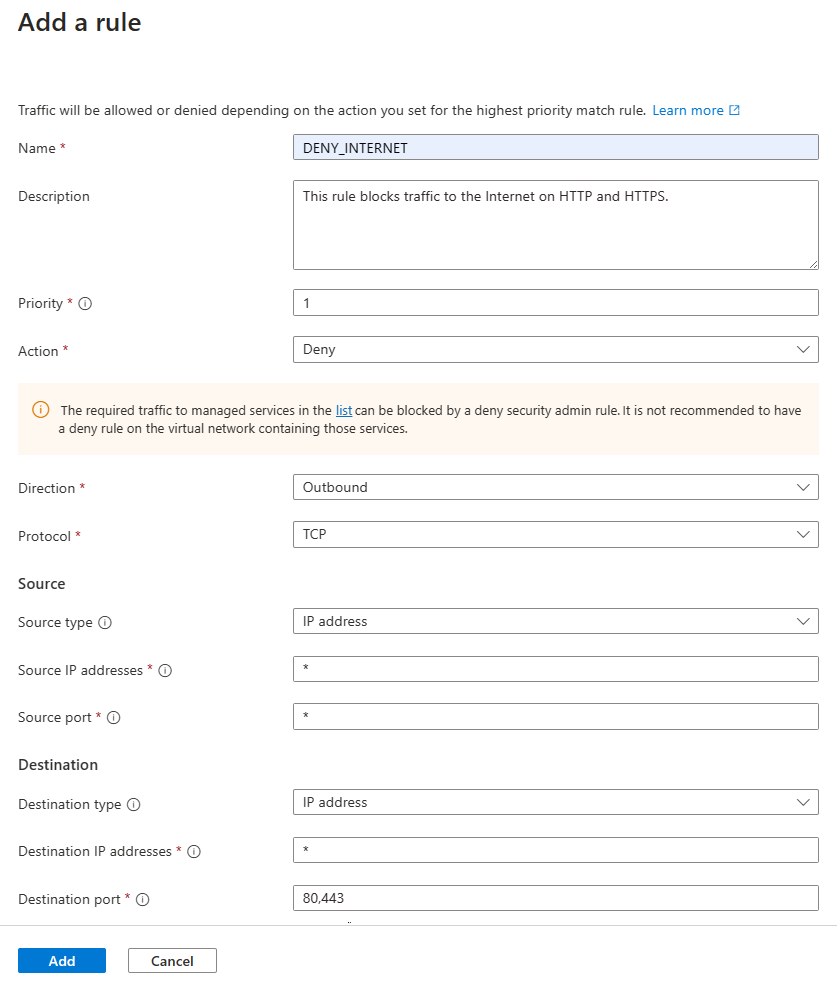The height and width of the screenshot is (982, 837).
Task: Click the Destination port field showing 80,443
Action: pyautogui.click(x=556, y=897)
